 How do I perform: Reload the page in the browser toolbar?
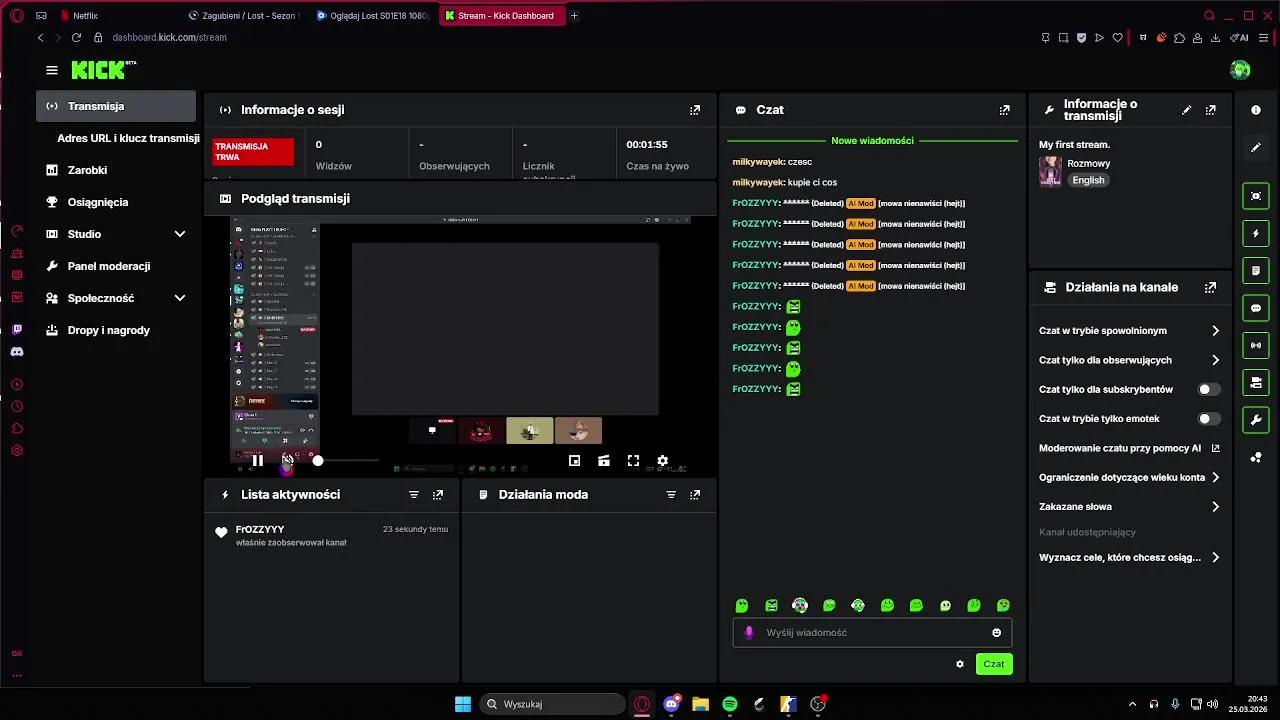click(x=76, y=37)
